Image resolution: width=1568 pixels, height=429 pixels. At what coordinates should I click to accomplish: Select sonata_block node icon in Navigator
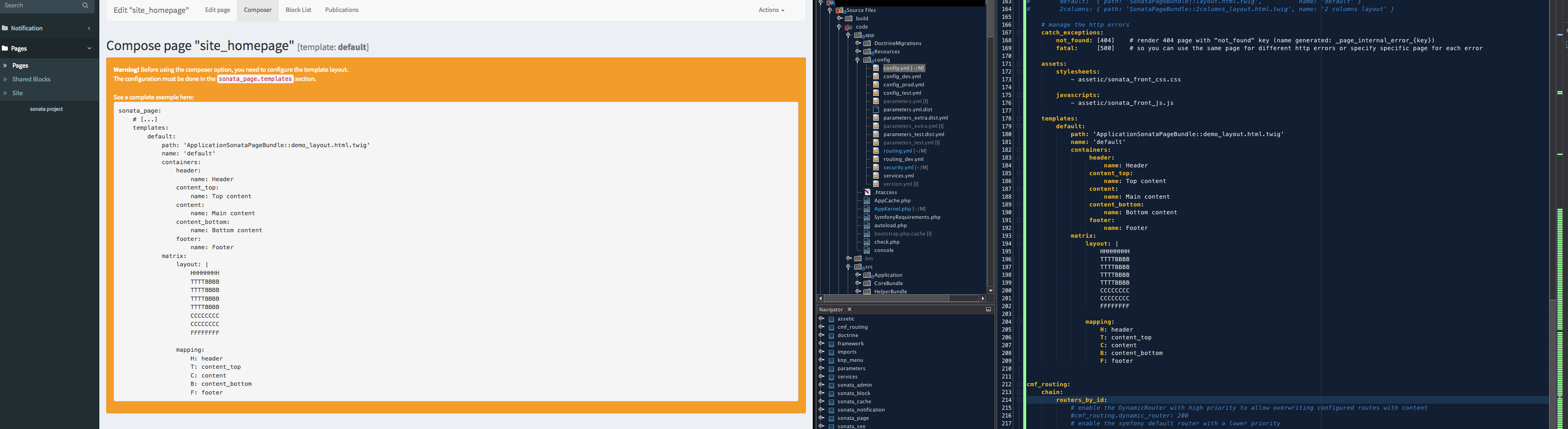click(831, 394)
